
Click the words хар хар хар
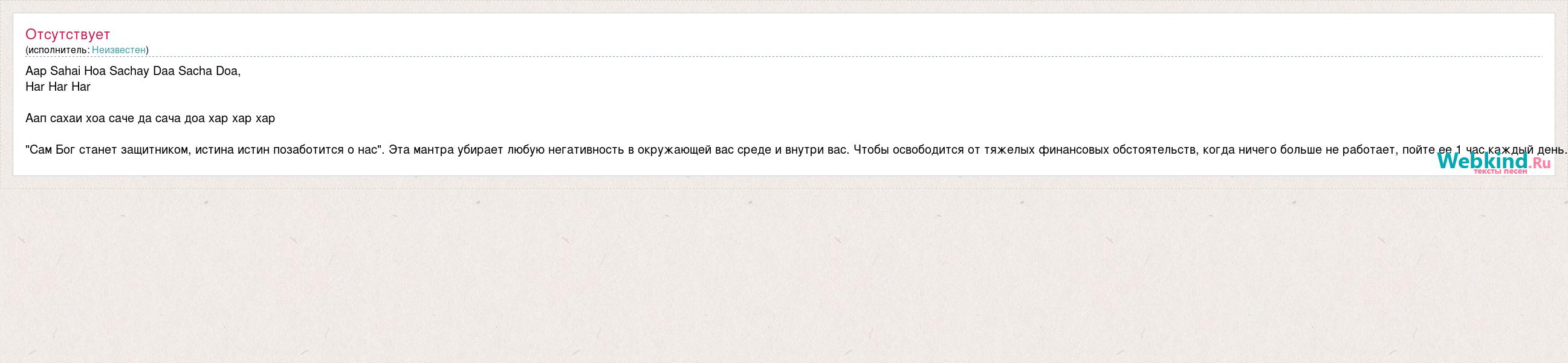pos(242,119)
